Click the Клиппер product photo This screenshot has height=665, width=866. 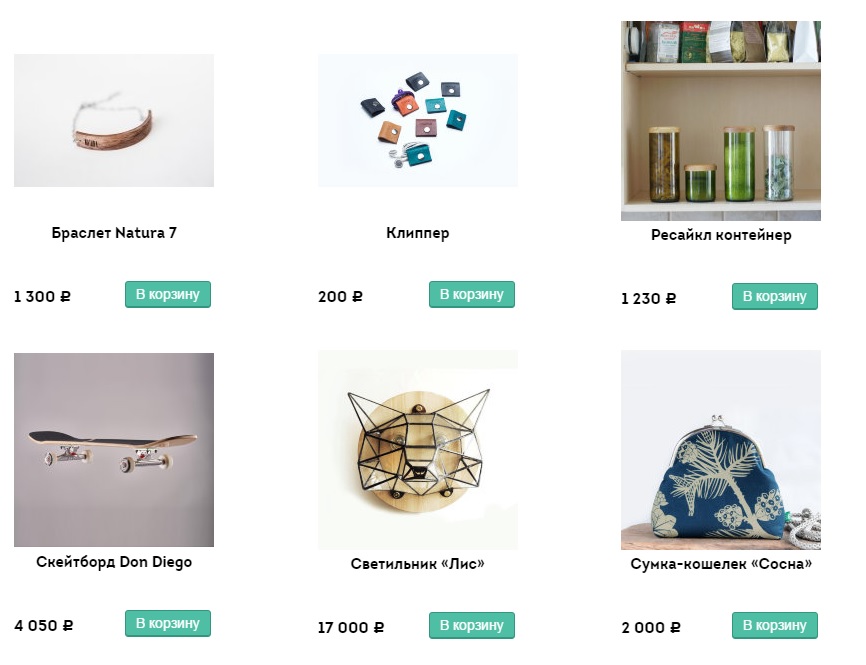click(x=418, y=121)
